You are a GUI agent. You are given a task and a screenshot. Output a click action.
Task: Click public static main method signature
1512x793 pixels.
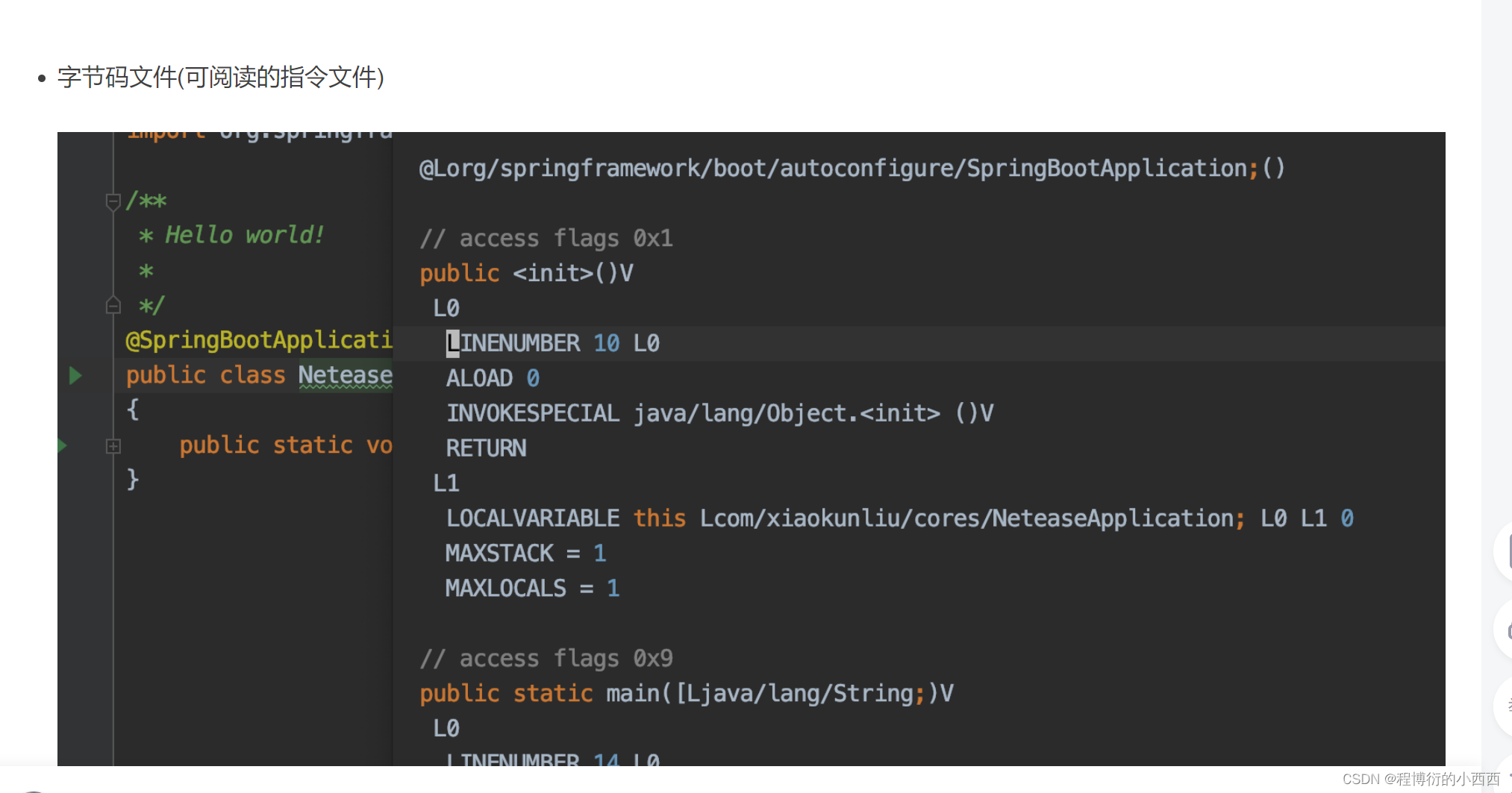[x=687, y=694]
